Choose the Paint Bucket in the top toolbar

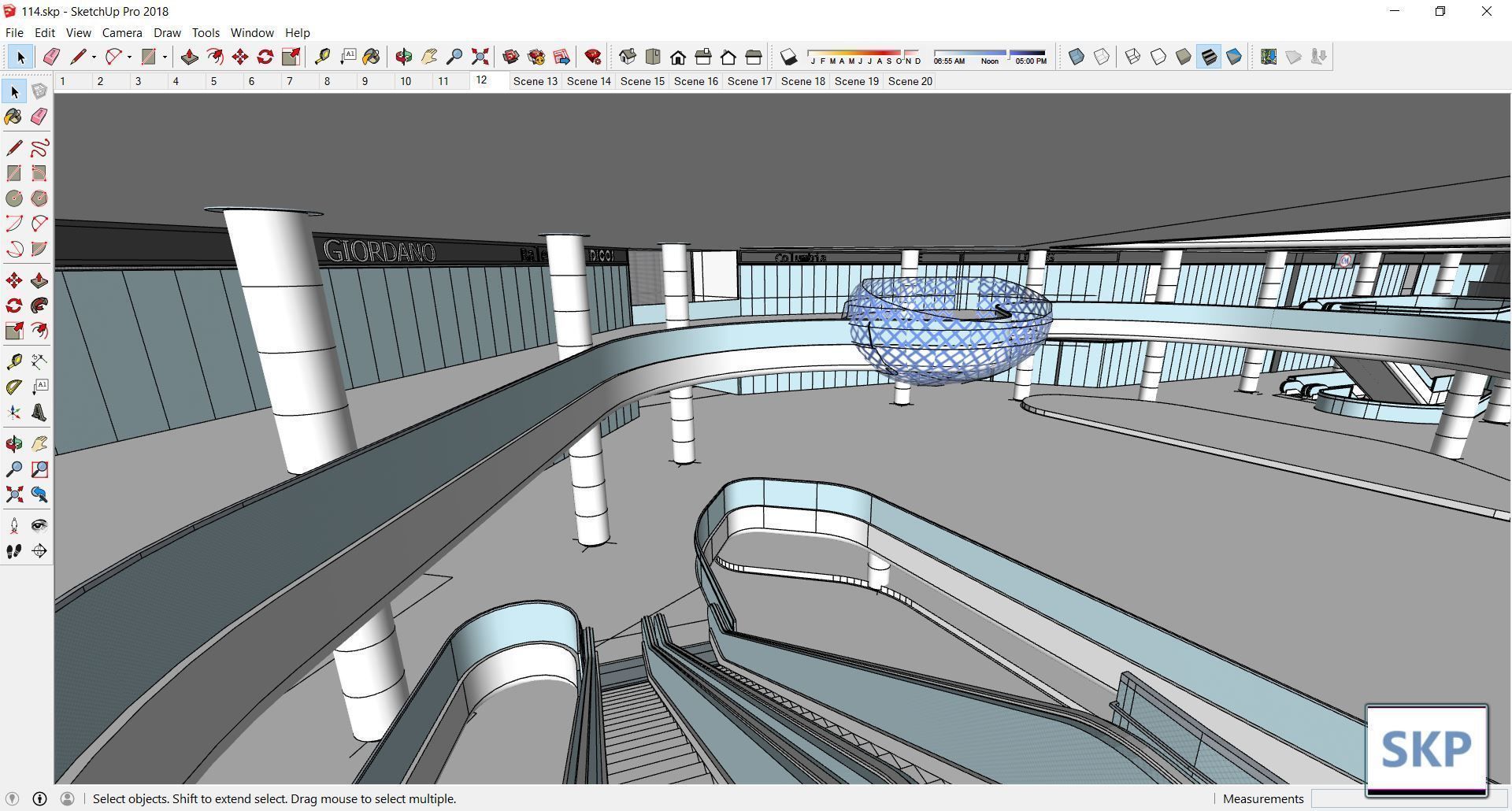tap(372, 57)
